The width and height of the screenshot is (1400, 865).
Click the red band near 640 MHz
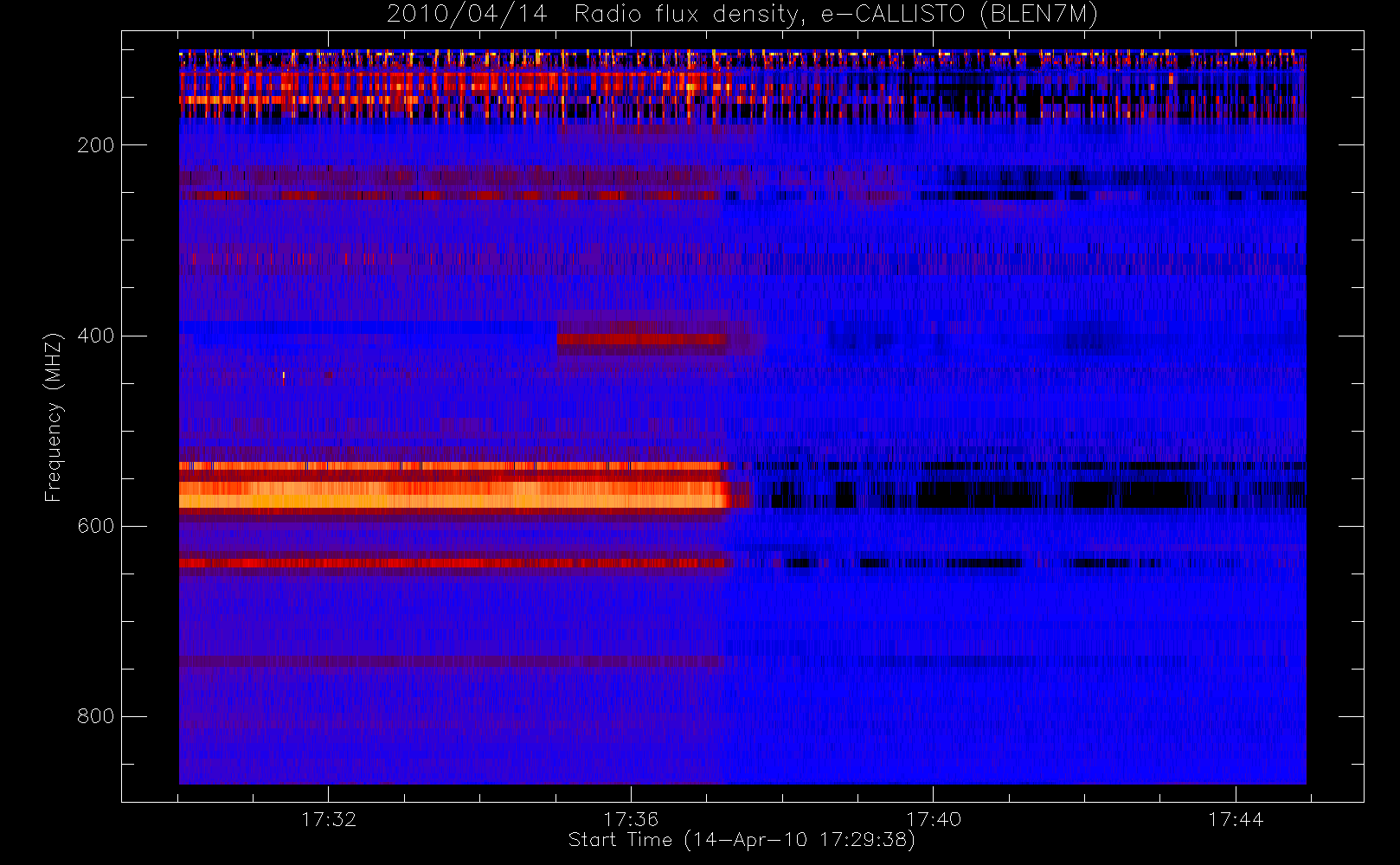454,563
